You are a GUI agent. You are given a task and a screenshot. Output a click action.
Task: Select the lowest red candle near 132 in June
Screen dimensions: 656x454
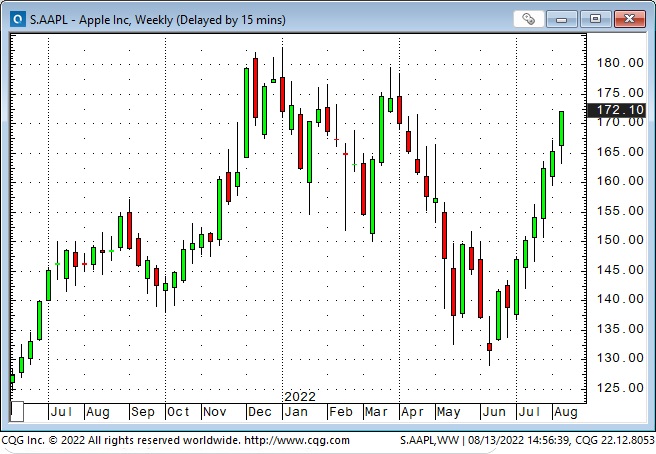click(x=489, y=347)
